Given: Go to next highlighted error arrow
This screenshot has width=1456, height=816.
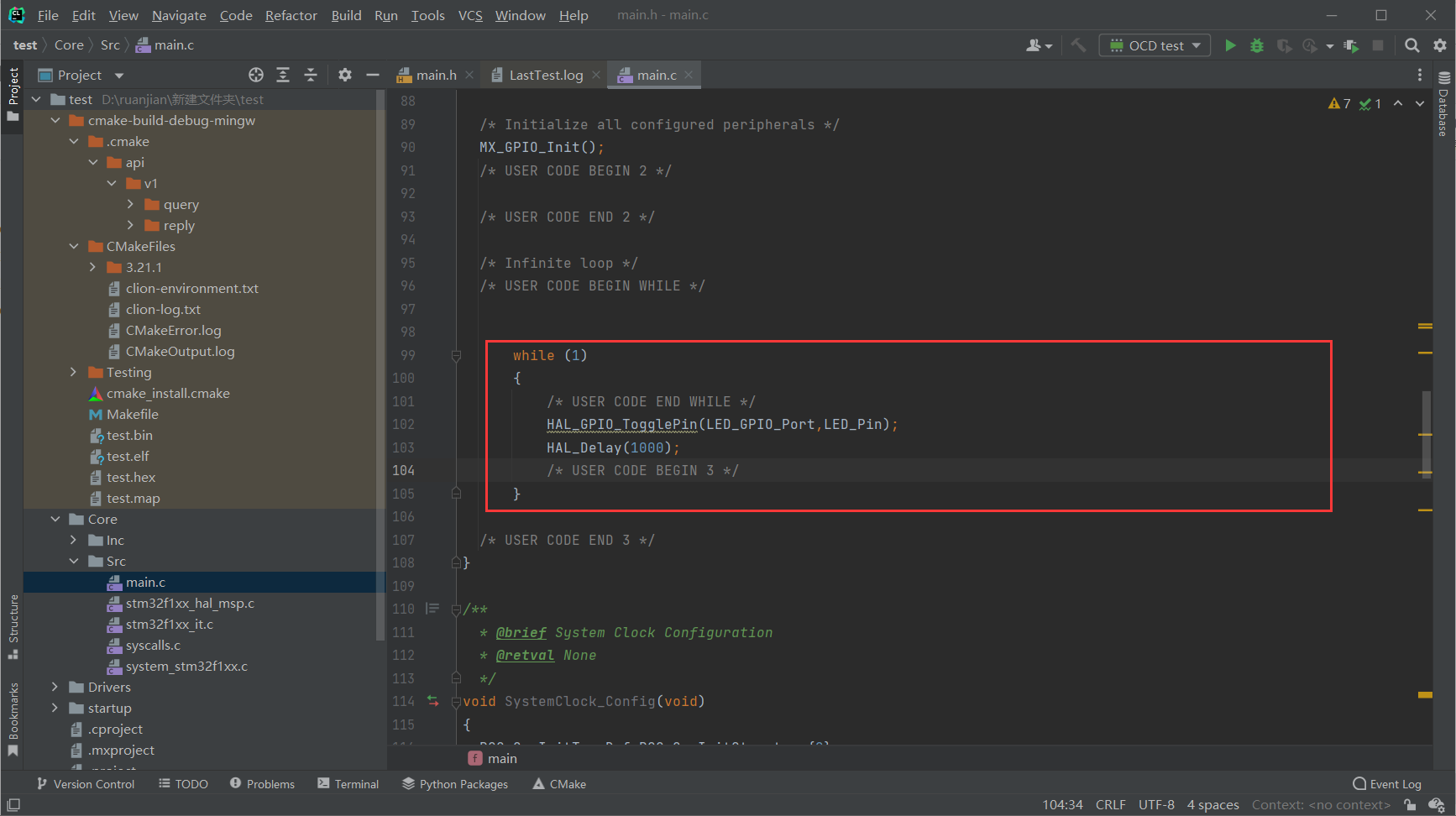Looking at the screenshot, I should (1420, 103).
